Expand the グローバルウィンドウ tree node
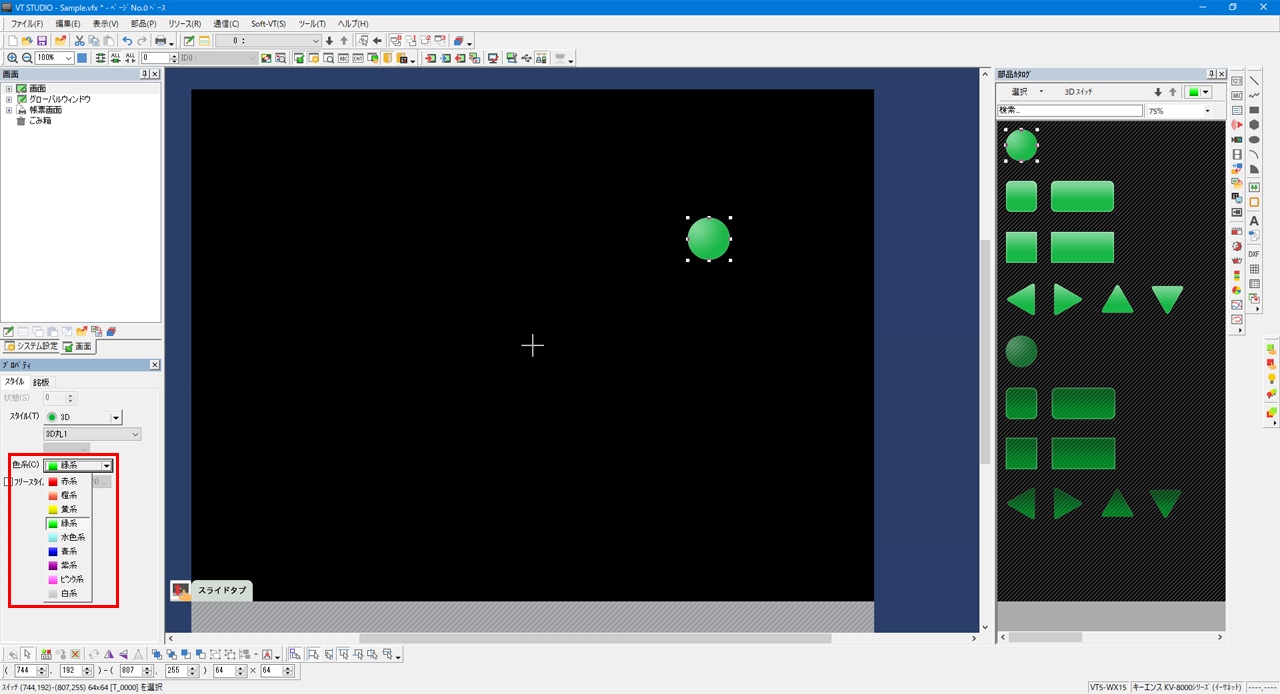 point(9,99)
